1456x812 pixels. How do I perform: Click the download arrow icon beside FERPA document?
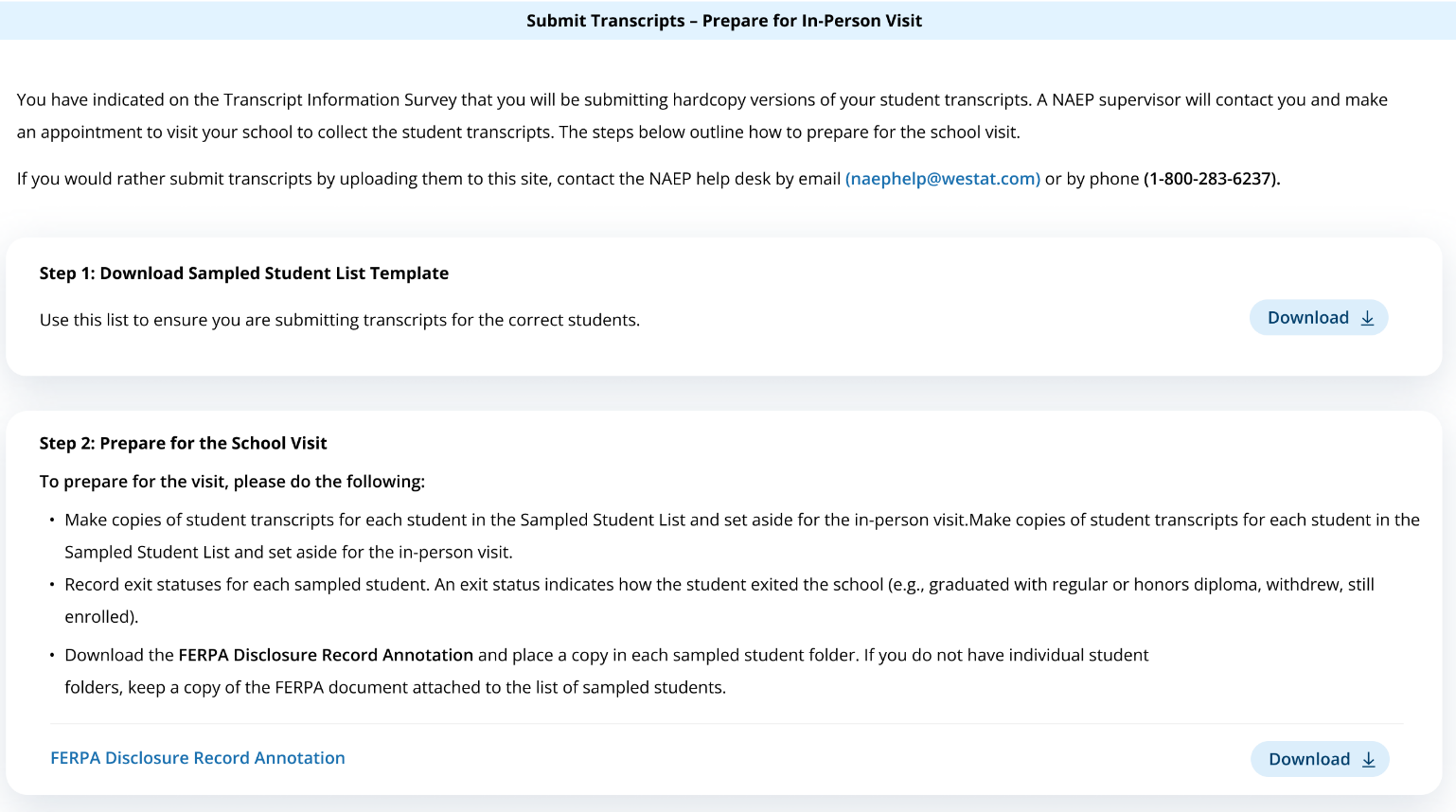tap(1368, 759)
